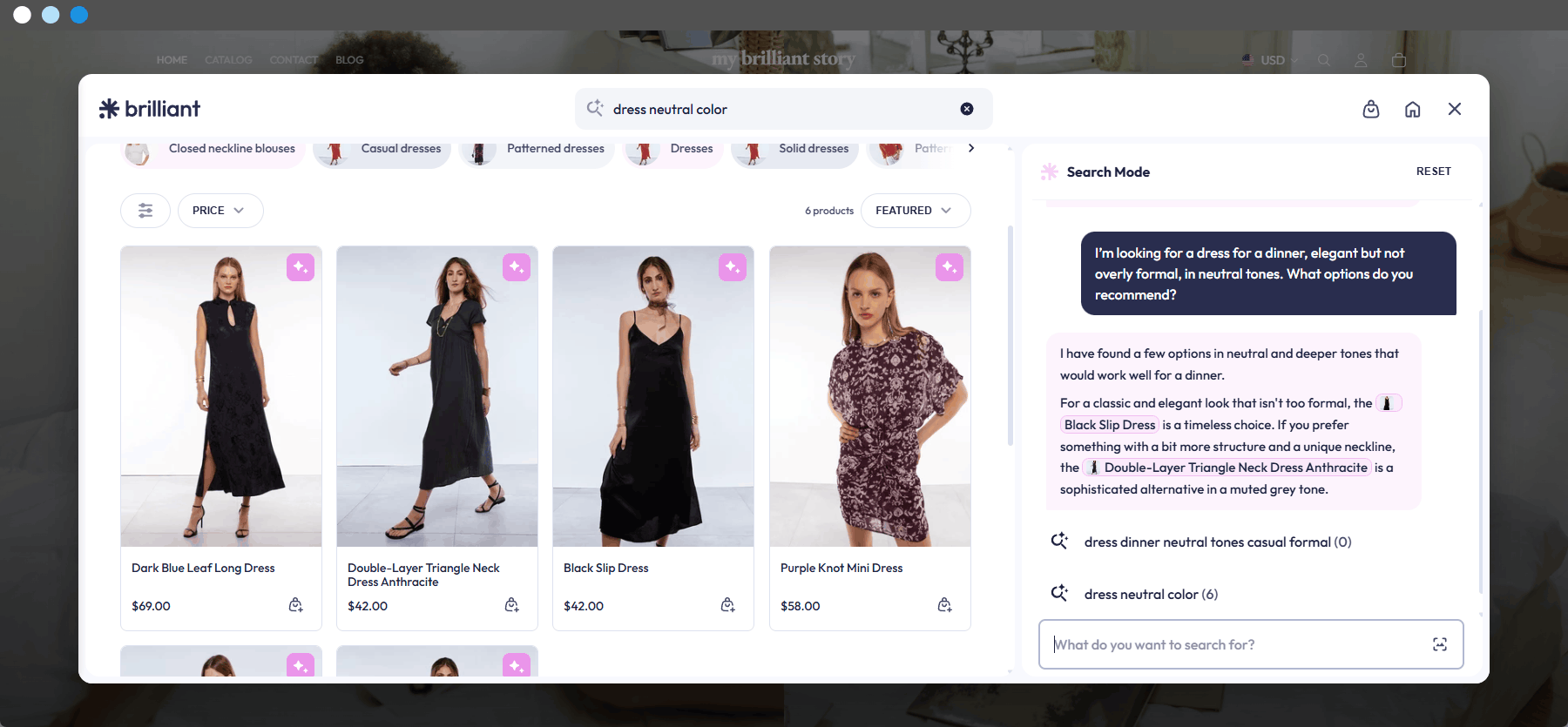Tap sparkle icon on Double-Layer Triangle Neck Dress
Image resolution: width=1568 pixels, height=727 pixels.
[x=517, y=267]
